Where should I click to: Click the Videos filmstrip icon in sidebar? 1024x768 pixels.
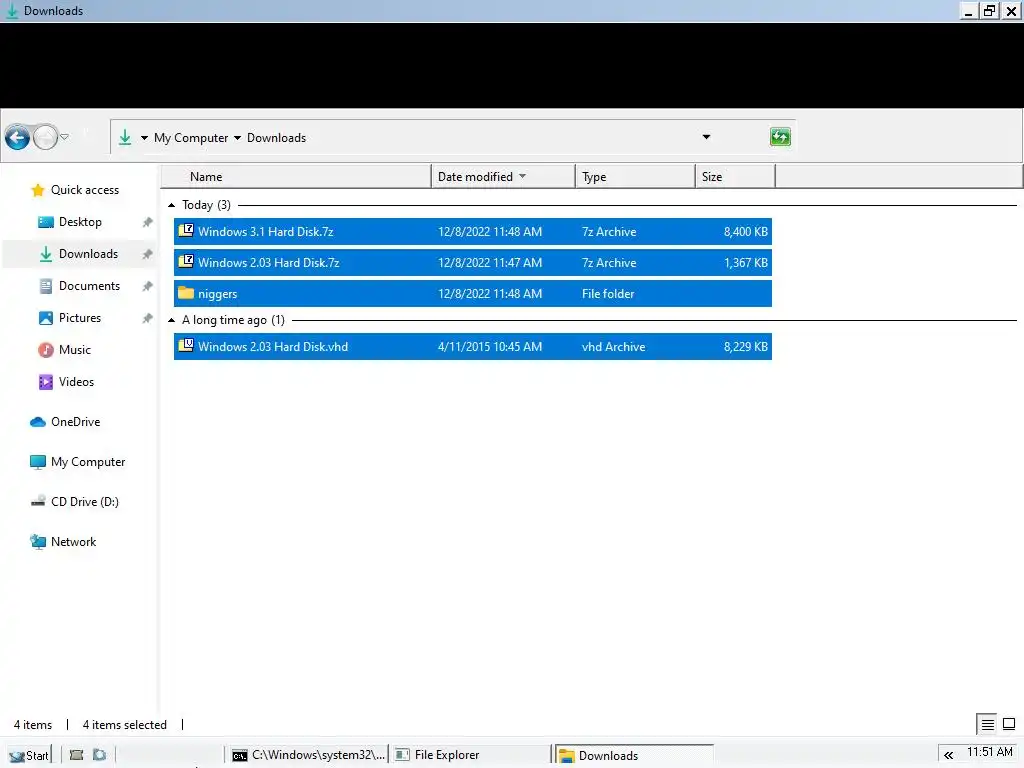point(46,382)
